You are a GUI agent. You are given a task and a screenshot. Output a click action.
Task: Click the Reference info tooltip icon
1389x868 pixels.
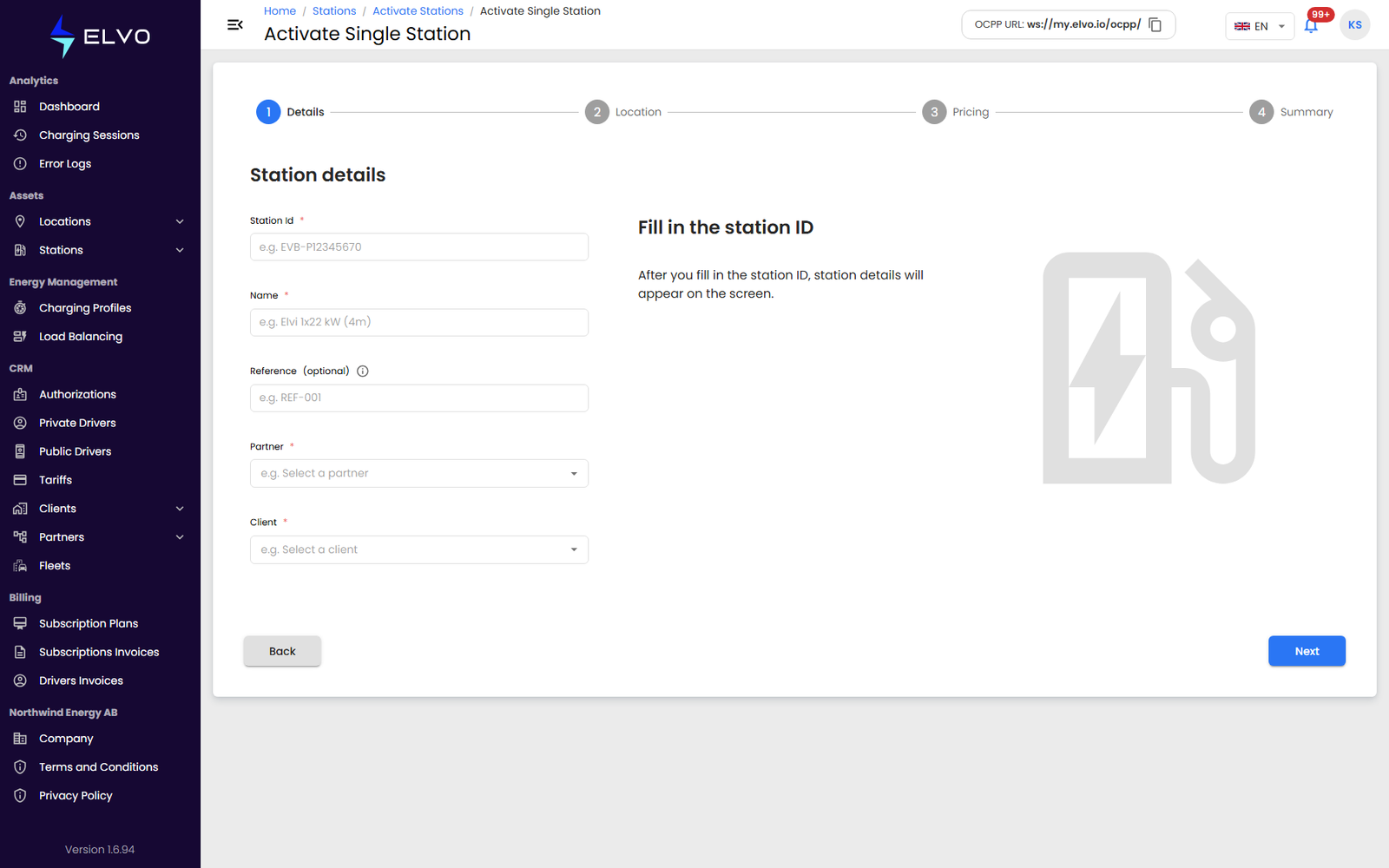[x=363, y=372]
